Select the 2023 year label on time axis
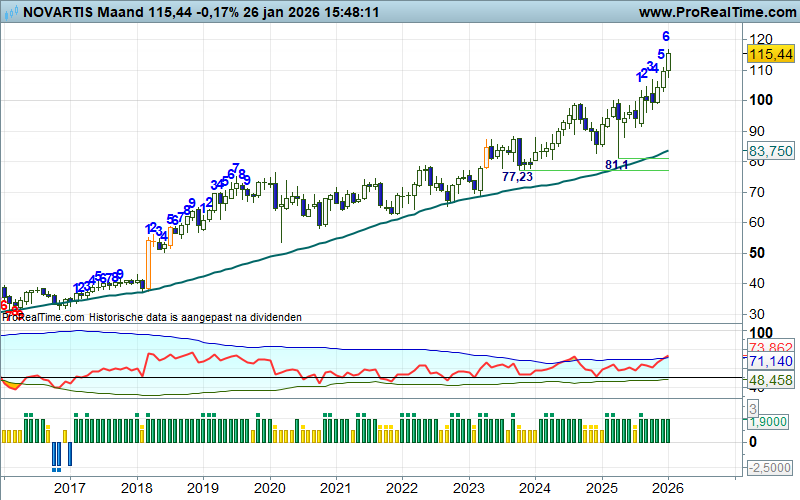This screenshot has width=800, height=500. coord(467,488)
